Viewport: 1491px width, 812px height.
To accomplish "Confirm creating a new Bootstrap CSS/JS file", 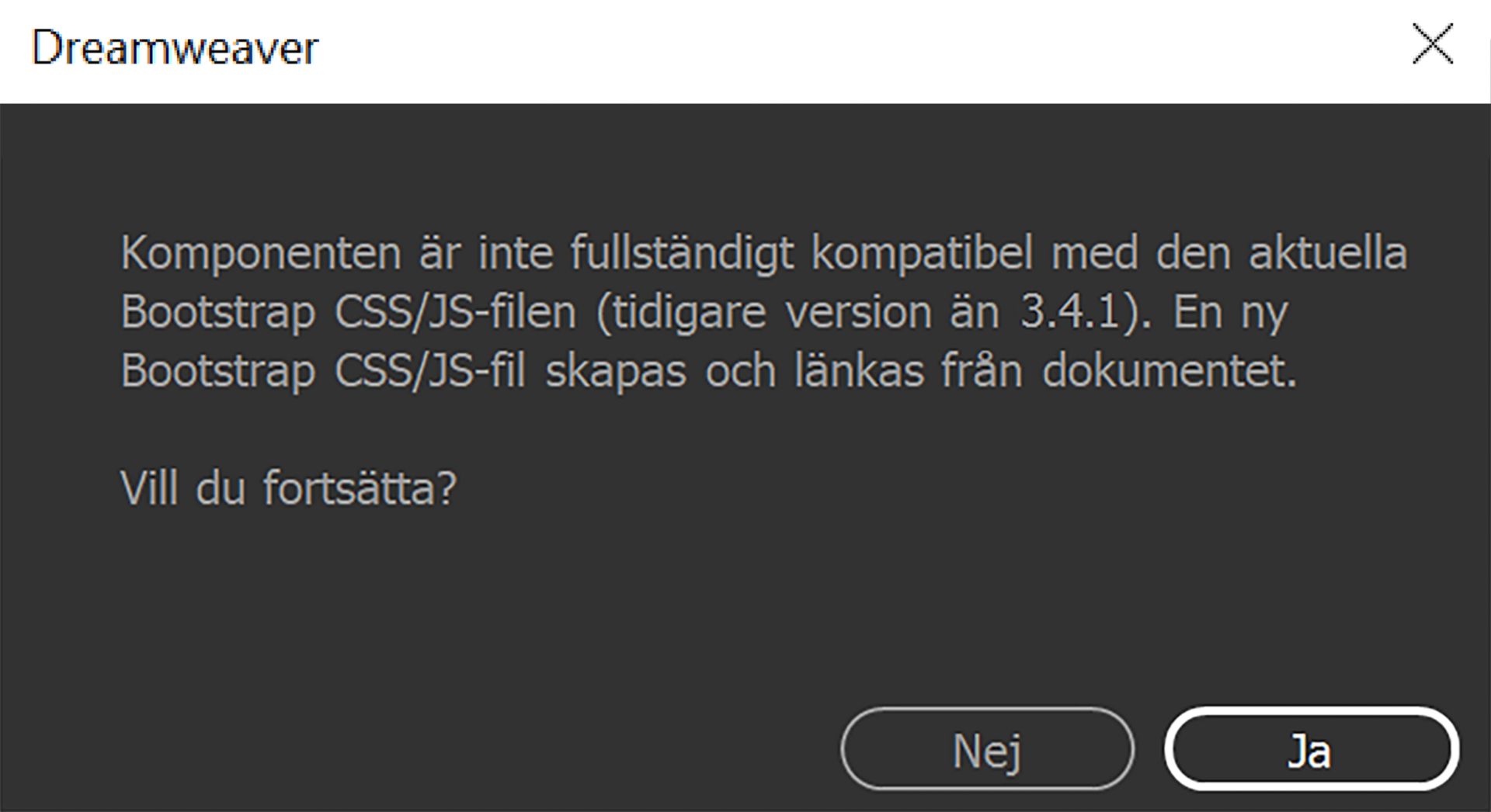I will 1311,749.
